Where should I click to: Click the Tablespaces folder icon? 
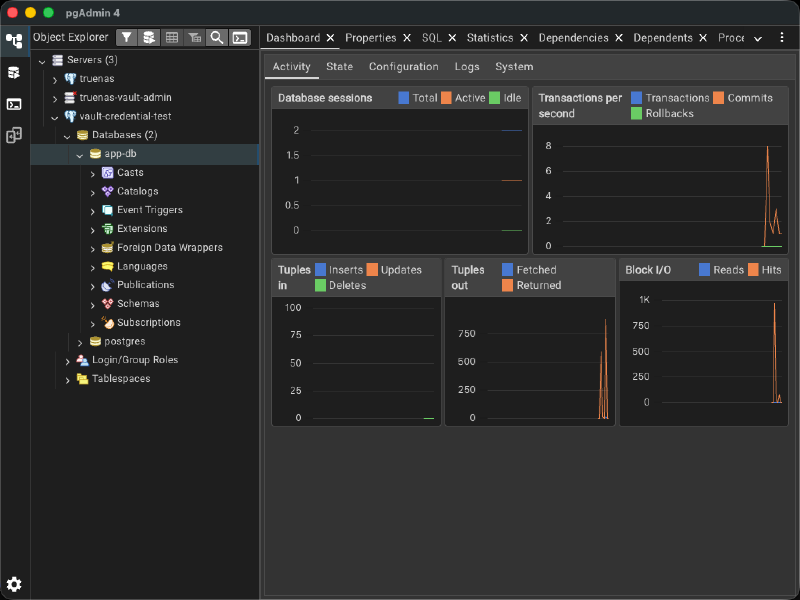tap(82, 379)
